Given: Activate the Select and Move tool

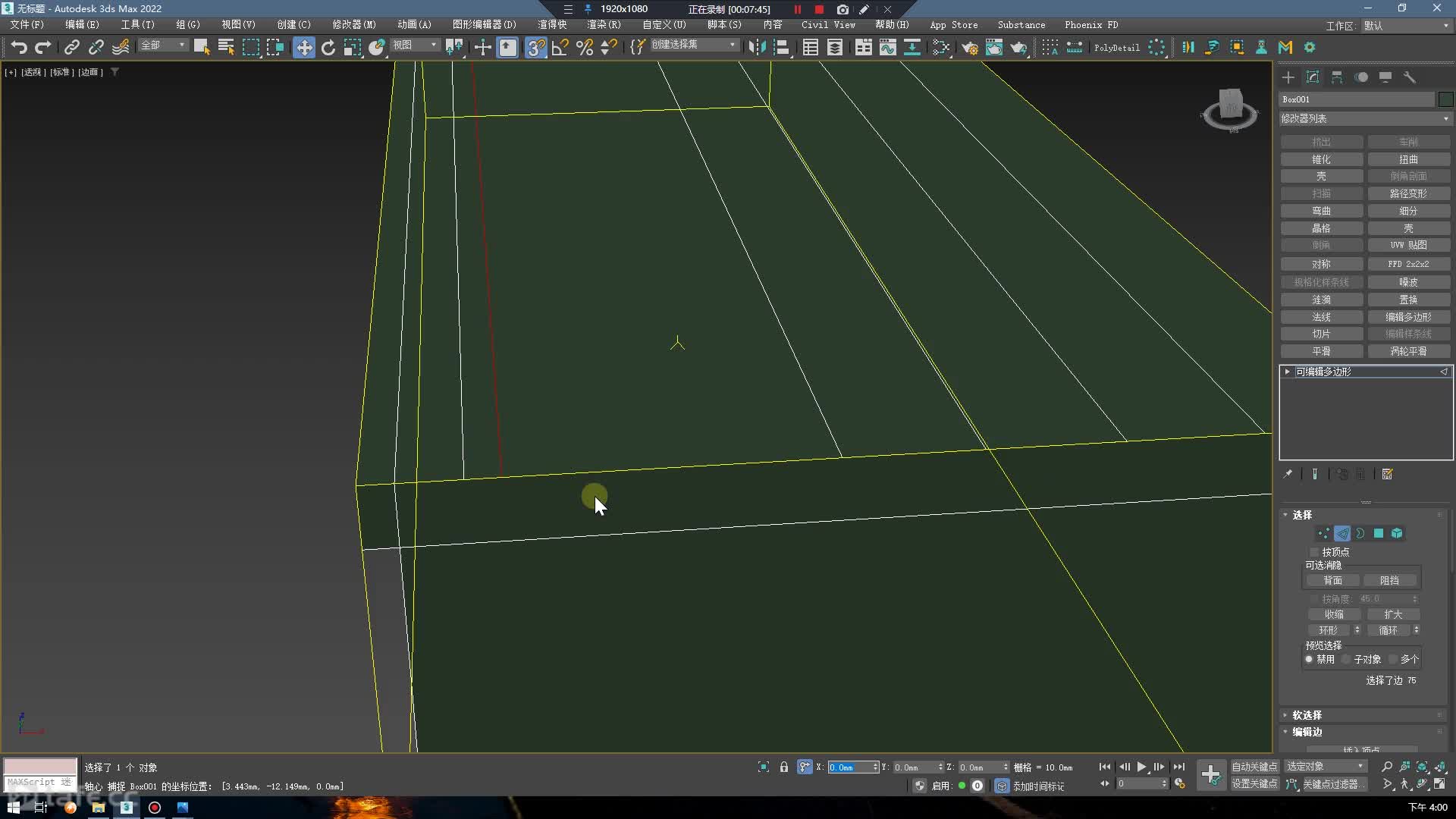Looking at the screenshot, I should 303,47.
